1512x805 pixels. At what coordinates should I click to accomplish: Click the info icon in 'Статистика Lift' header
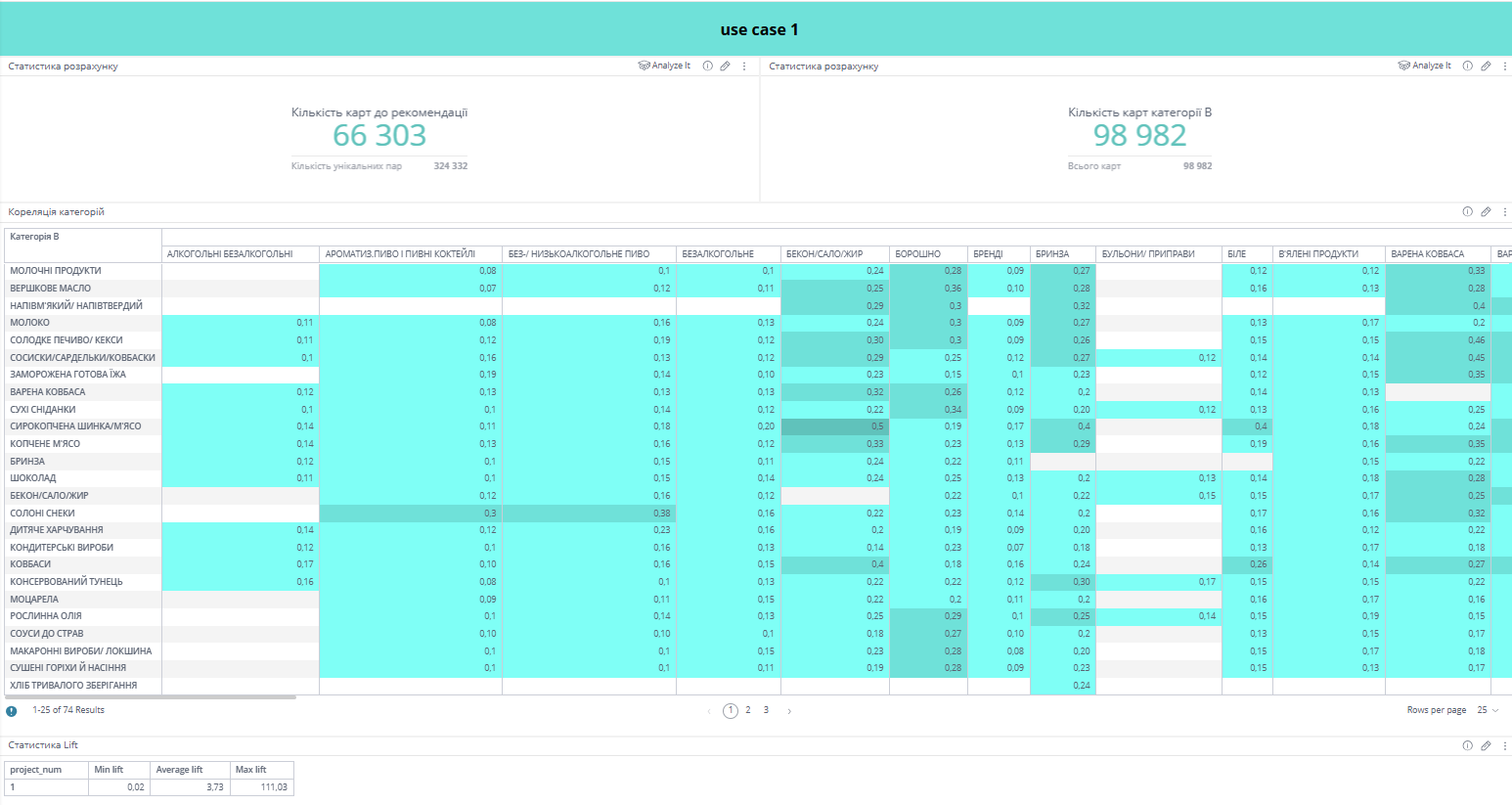pos(1467,745)
